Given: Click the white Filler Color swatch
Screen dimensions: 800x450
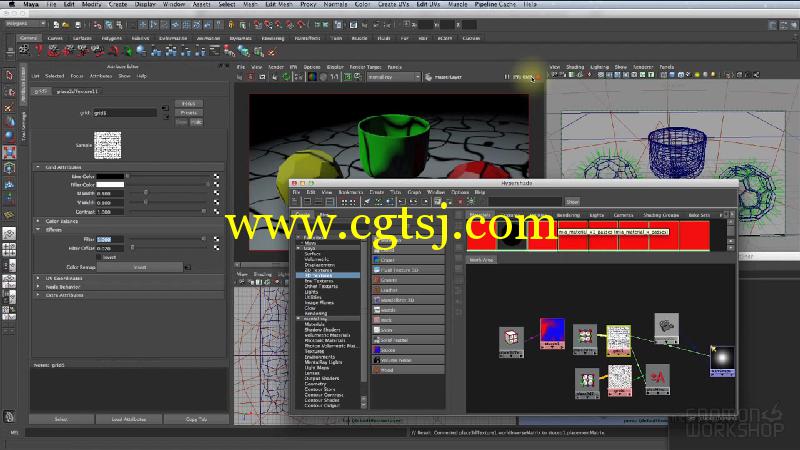Looking at the screenshot, I should click(110, 184).
